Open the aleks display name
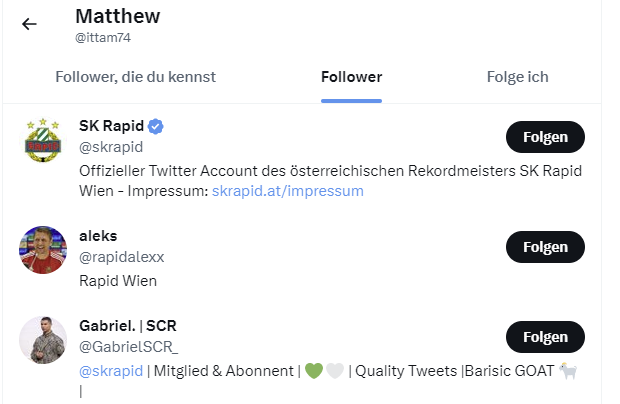Viewport: 620px width, 404px height. 98,237
